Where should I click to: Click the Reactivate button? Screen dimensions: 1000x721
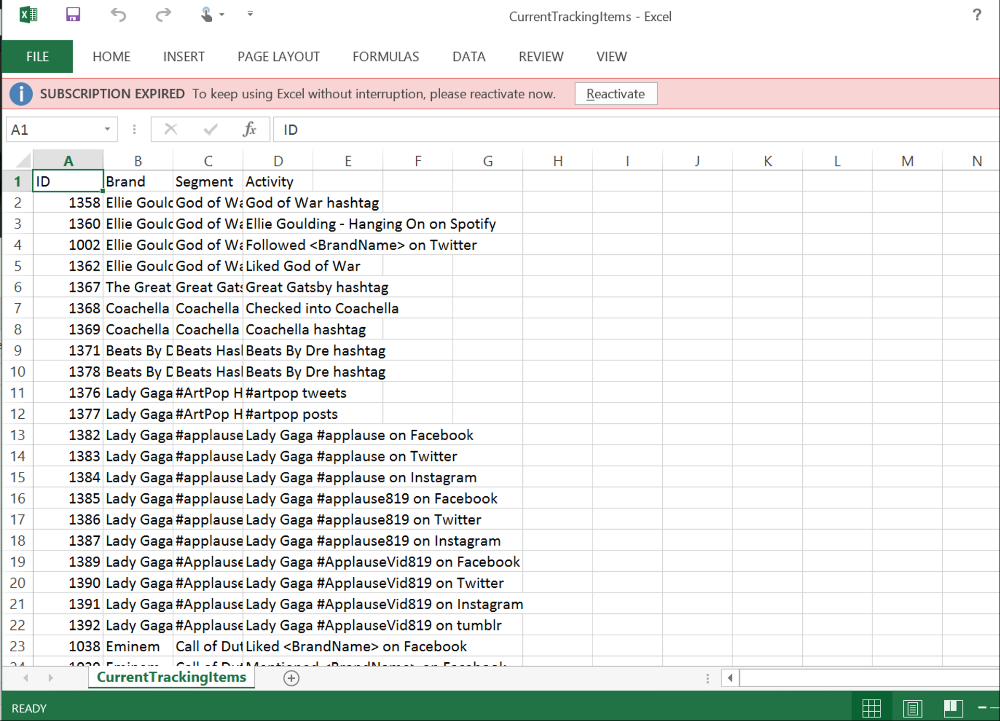pyautogui.click(x=615, y=94)
